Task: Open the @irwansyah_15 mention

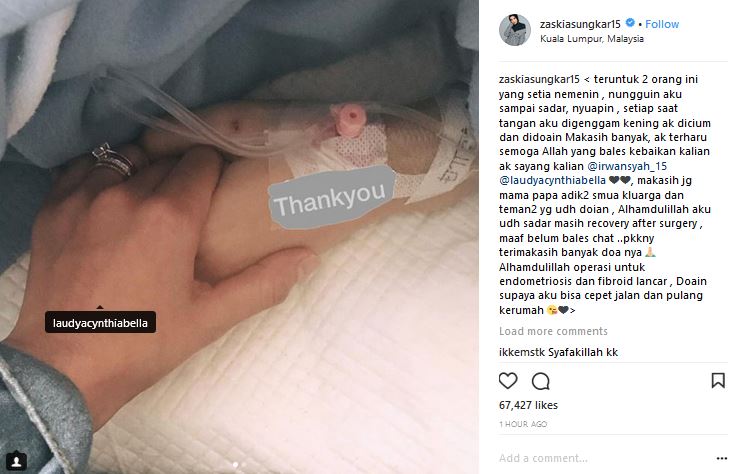Action: 627,166
